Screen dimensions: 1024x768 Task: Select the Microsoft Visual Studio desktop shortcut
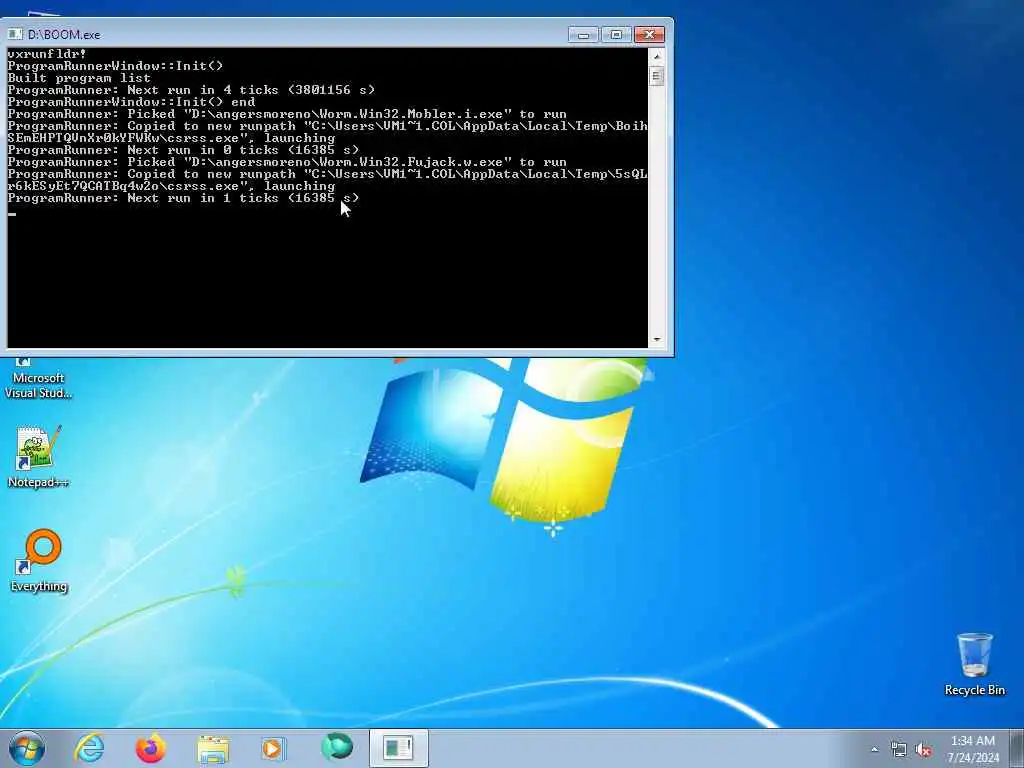click(38, 379)
